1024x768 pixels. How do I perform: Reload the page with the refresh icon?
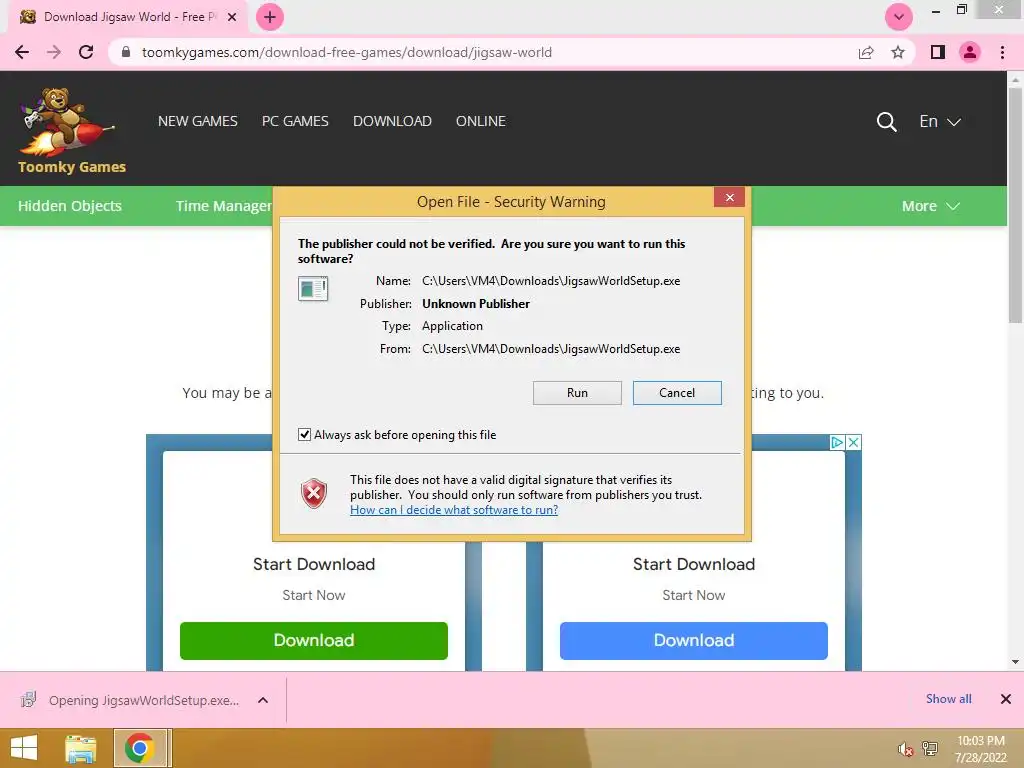pos(86,52)
